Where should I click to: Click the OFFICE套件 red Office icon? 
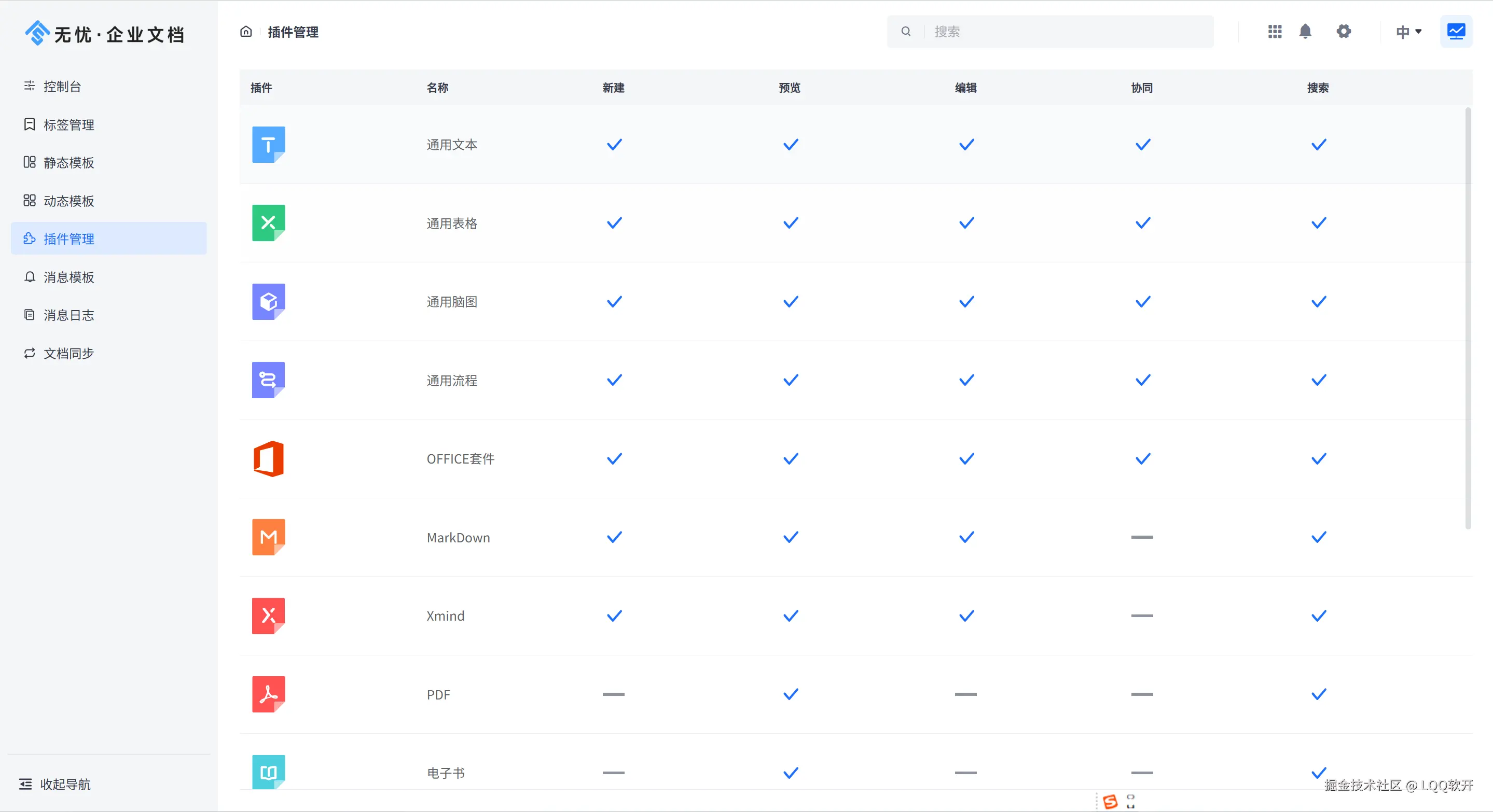[x=268, y=459]
